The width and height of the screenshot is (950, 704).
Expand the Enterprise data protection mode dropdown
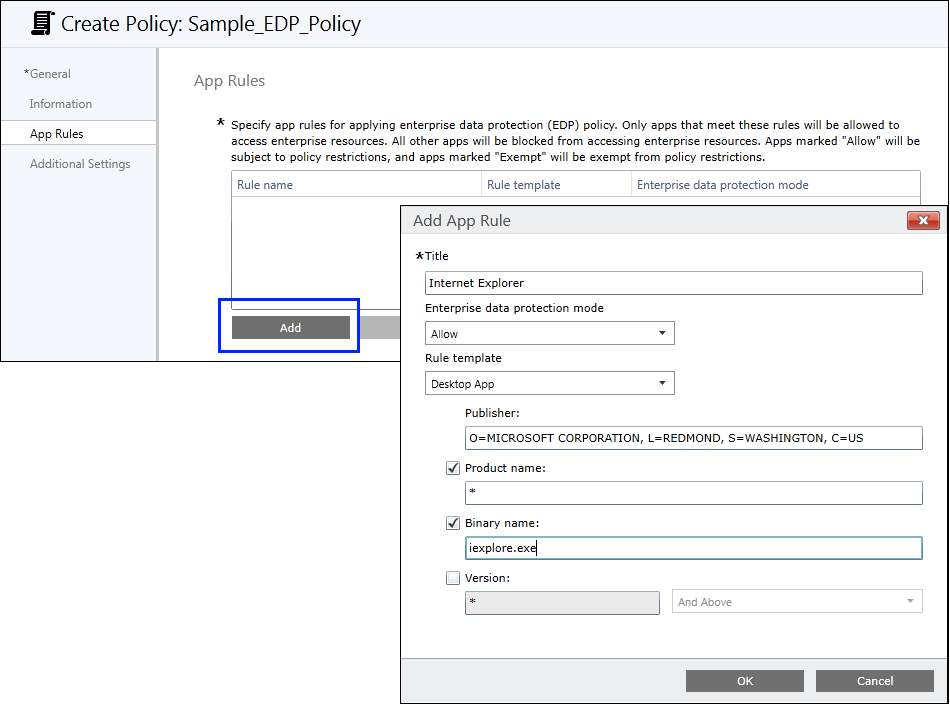[549, 334]
